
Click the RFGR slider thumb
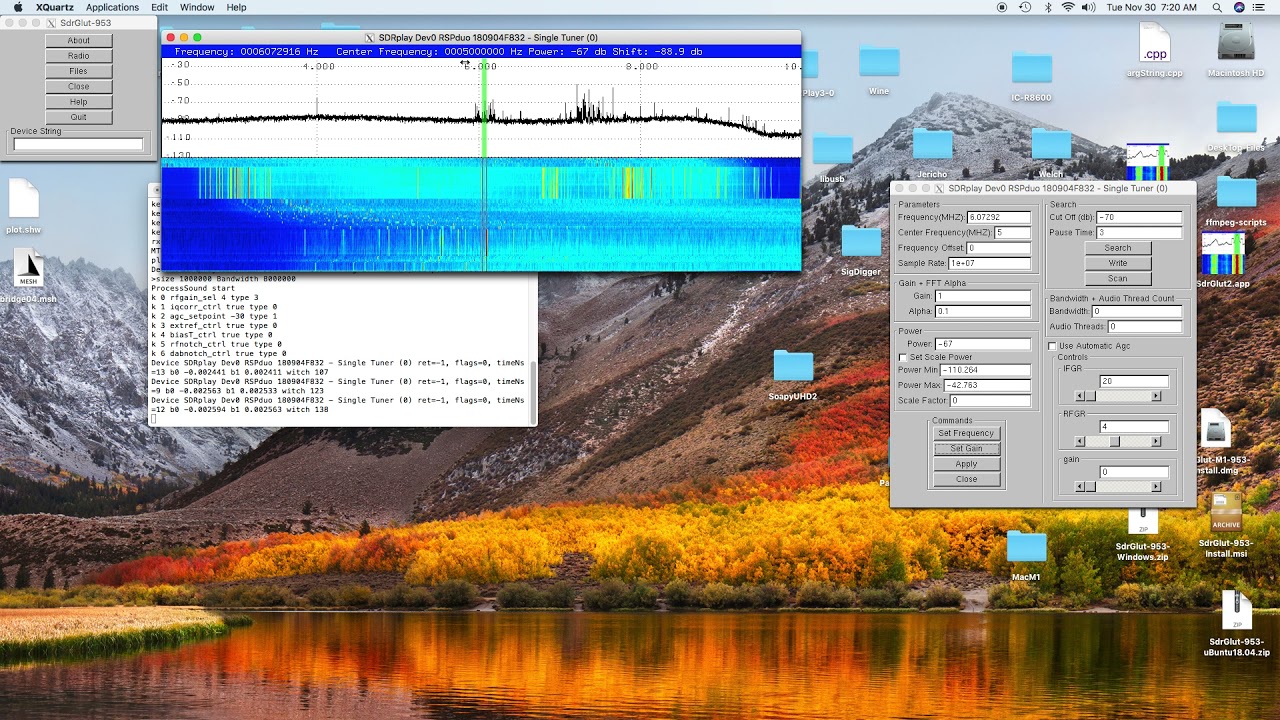click(1115, 442)
